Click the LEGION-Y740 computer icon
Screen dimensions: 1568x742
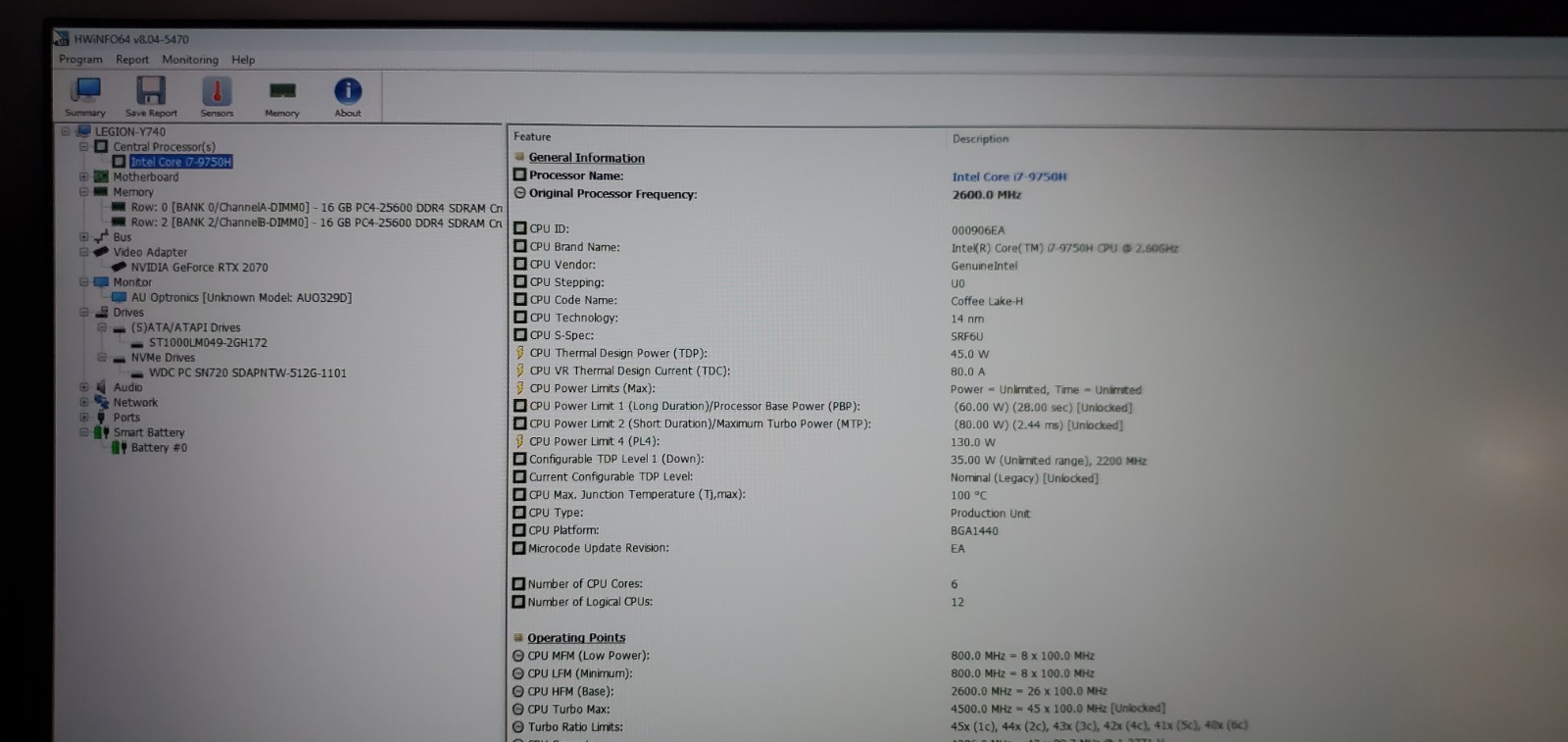(x=84, y=131)
